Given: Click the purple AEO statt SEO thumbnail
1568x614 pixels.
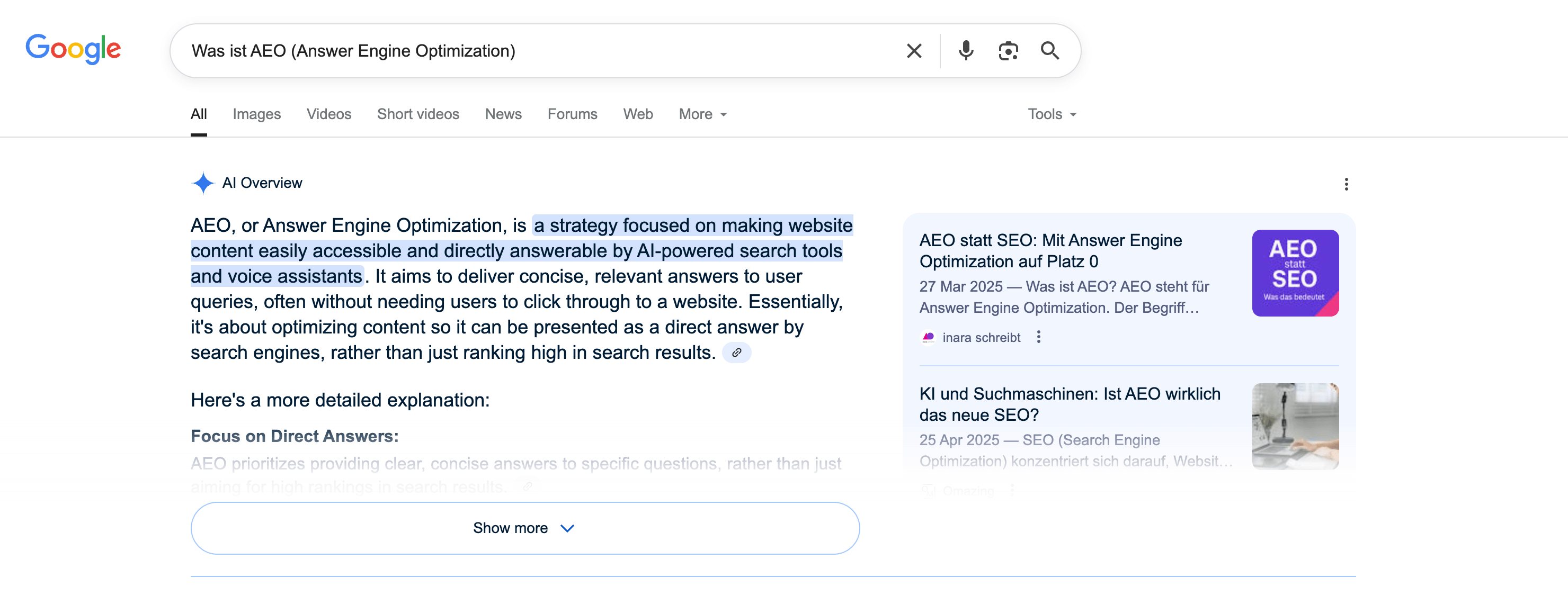Looking at the screenshot, I should click(1295, 273).
